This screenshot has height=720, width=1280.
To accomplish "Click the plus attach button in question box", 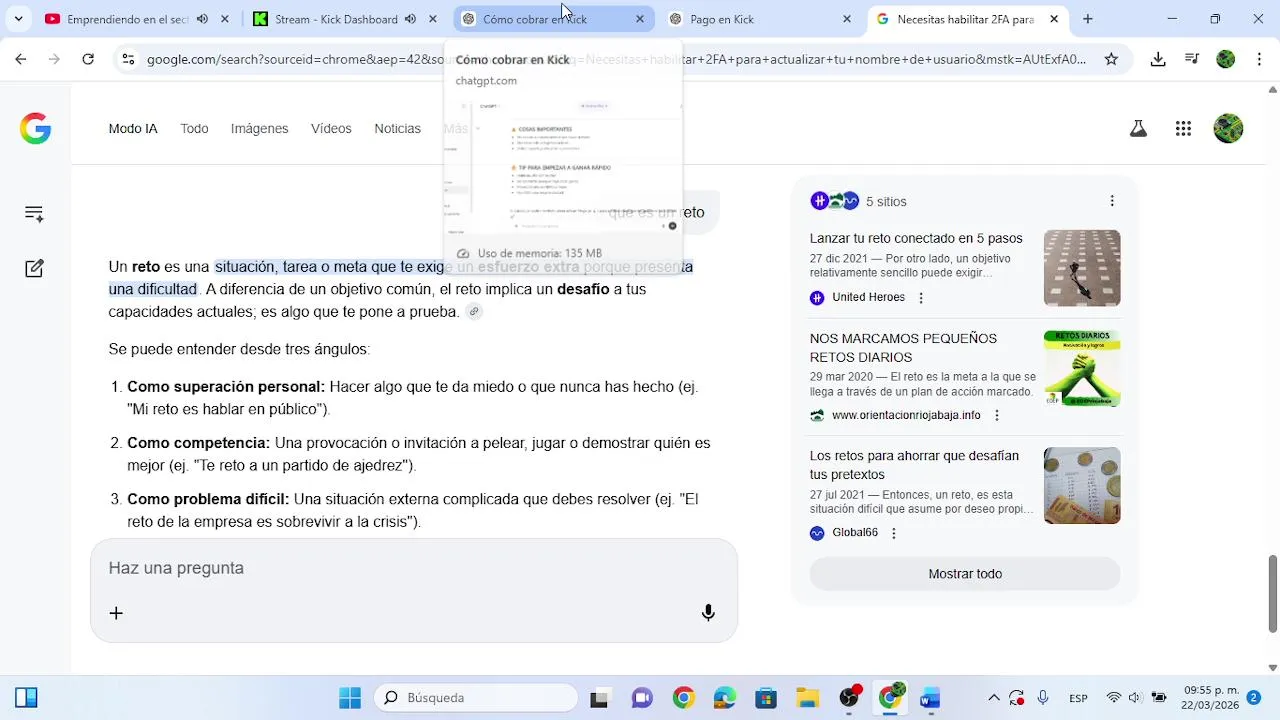I will (116, 613).
